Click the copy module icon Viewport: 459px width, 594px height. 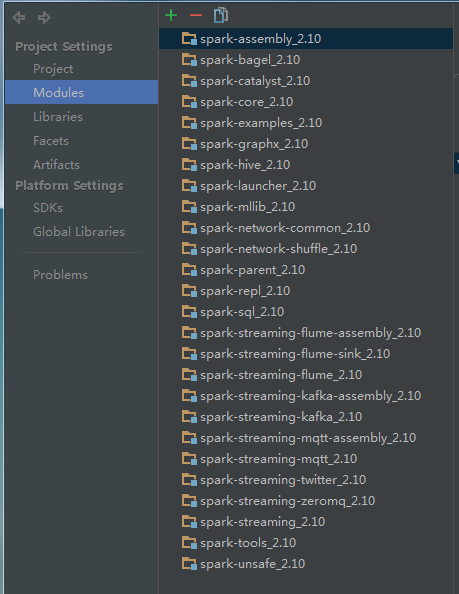click(x=221, y=16)
